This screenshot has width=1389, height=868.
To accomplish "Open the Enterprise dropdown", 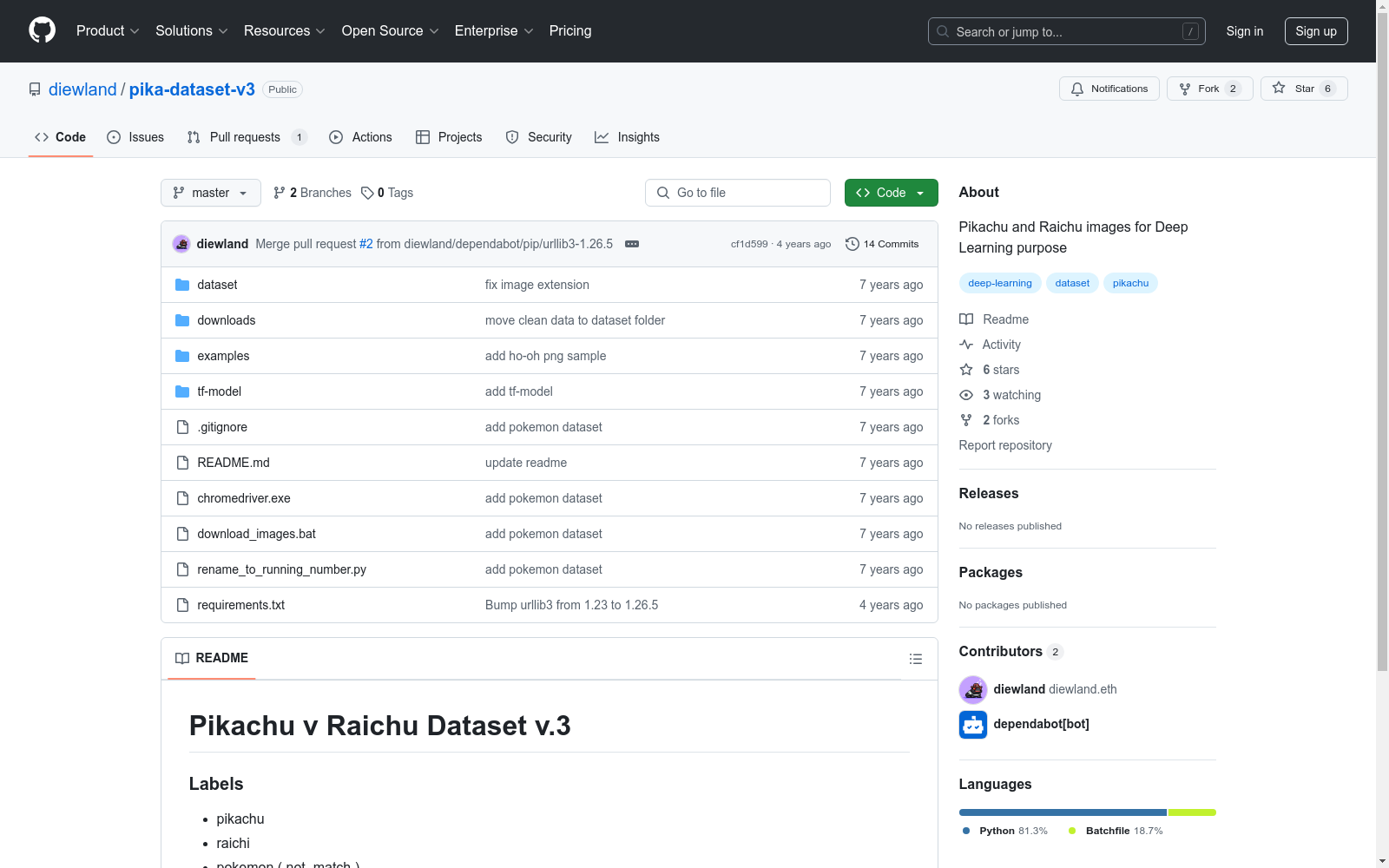I will pos(494,31).
